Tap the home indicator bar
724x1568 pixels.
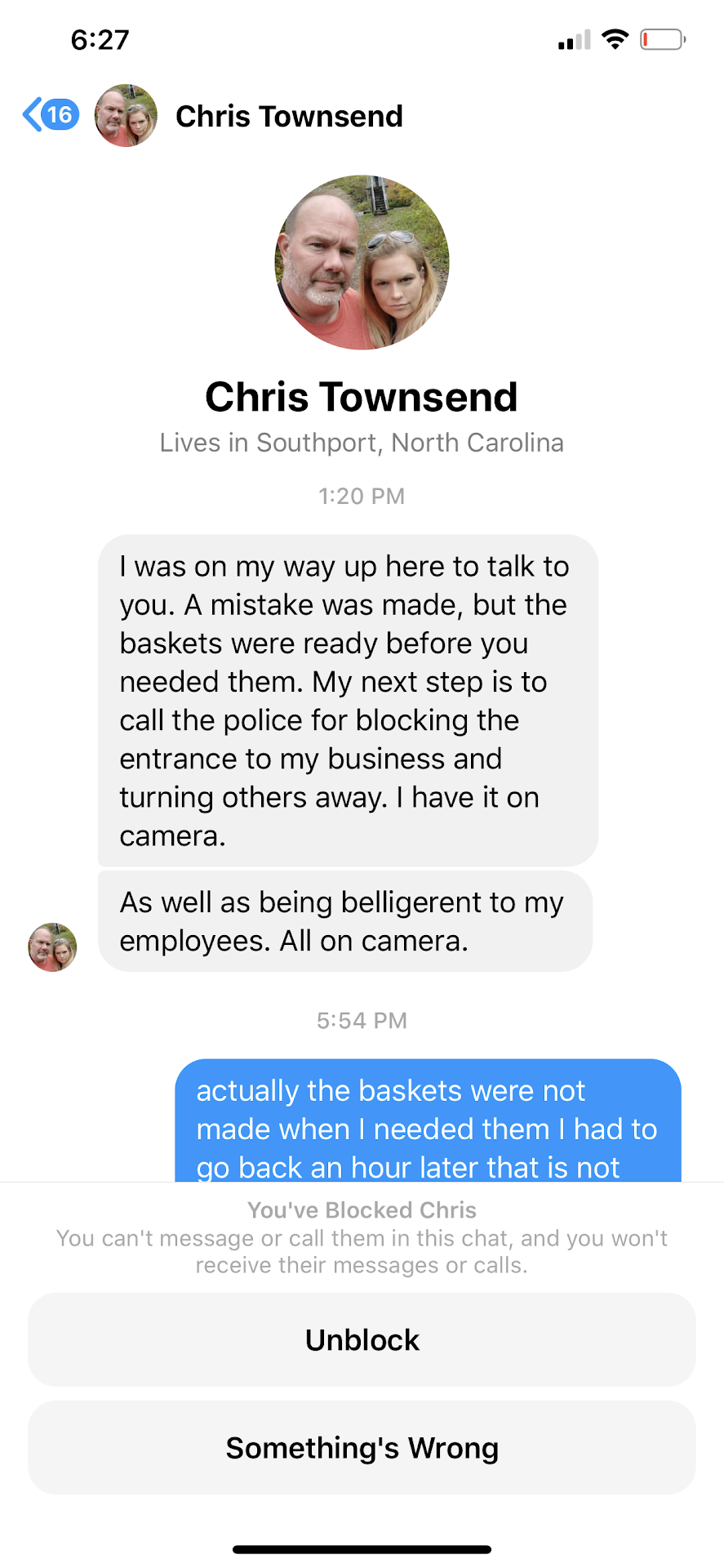click(362, 1549)
